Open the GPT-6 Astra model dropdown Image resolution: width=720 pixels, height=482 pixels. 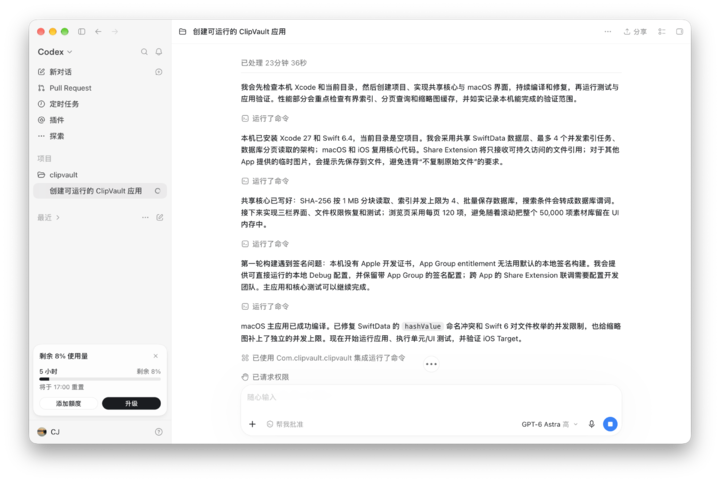(x=549, y=424)
